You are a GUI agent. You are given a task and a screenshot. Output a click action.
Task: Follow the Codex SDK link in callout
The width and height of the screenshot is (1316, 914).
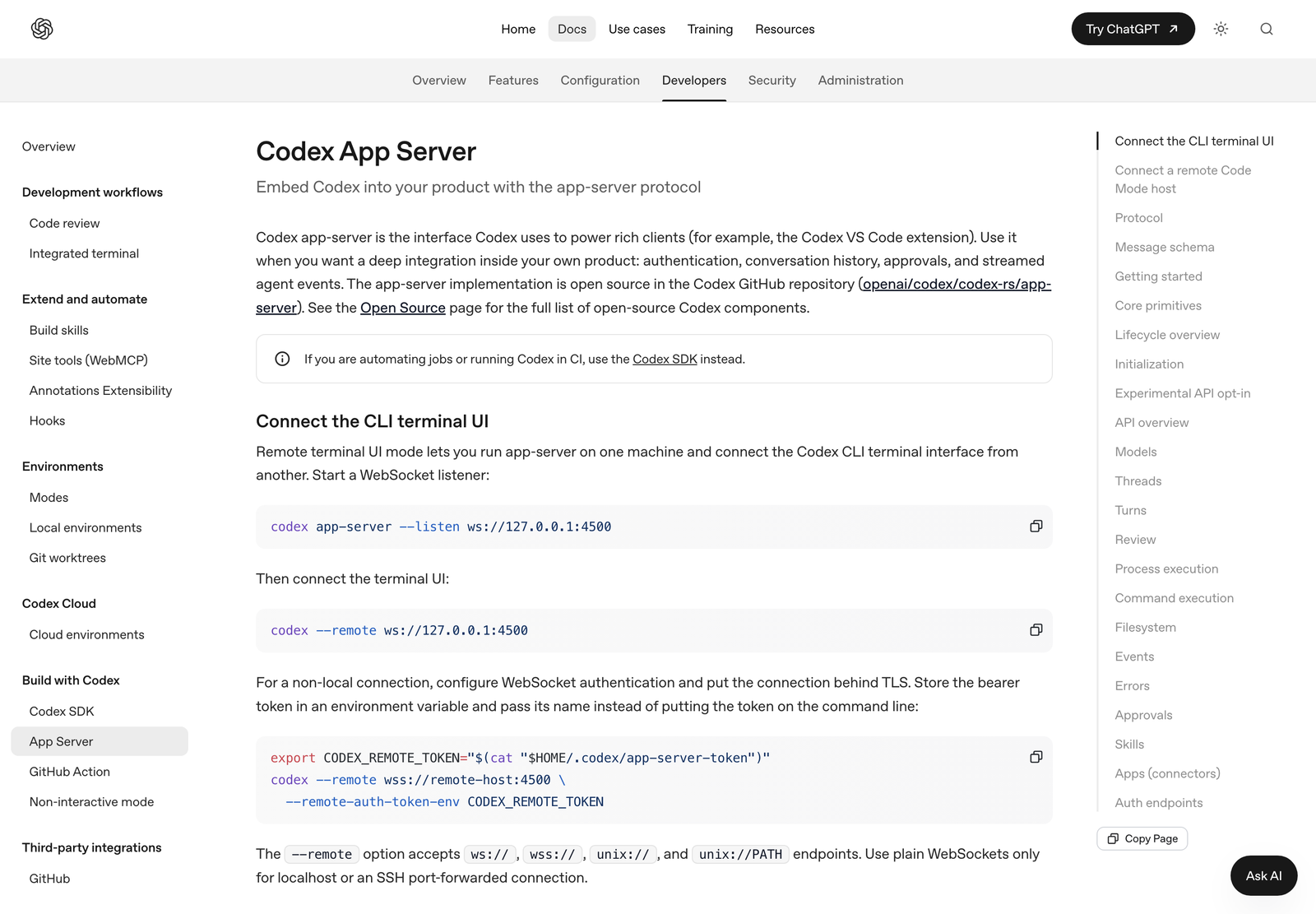coord(665,359)
